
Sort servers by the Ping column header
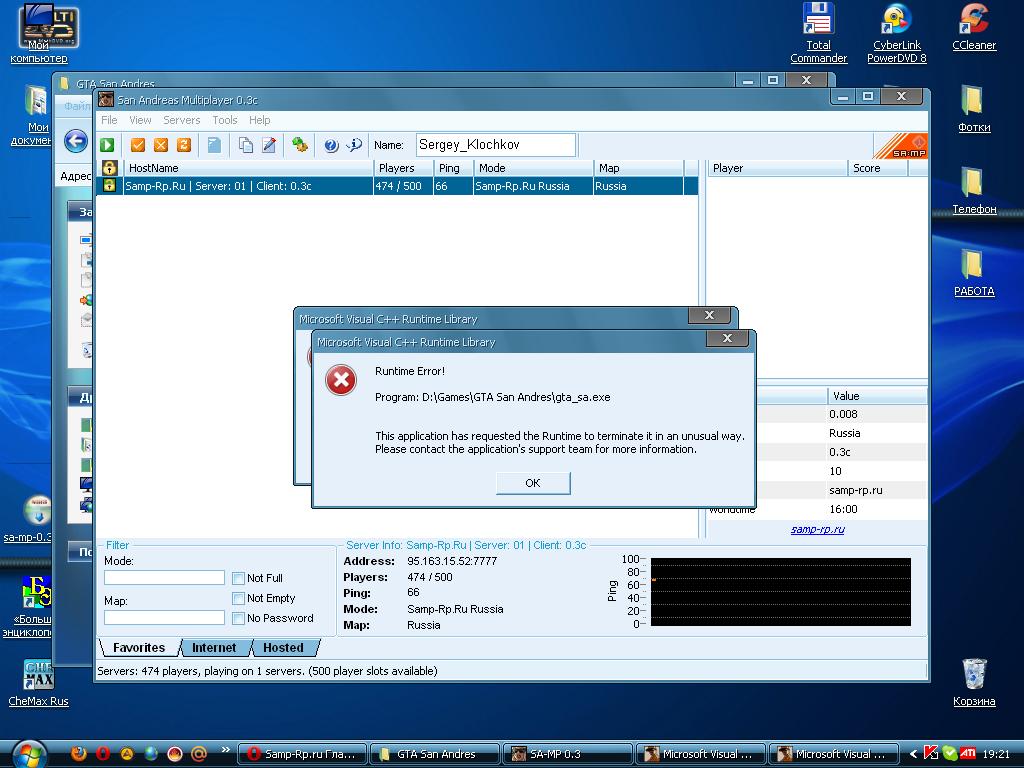point(449,168)
